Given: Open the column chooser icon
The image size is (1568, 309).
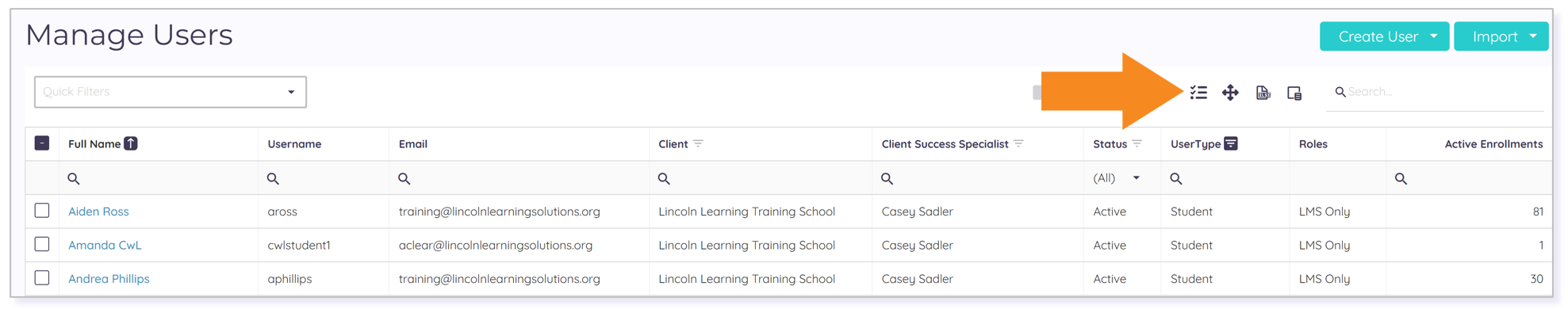Looking at the screenshot, I should (1294, 93).
